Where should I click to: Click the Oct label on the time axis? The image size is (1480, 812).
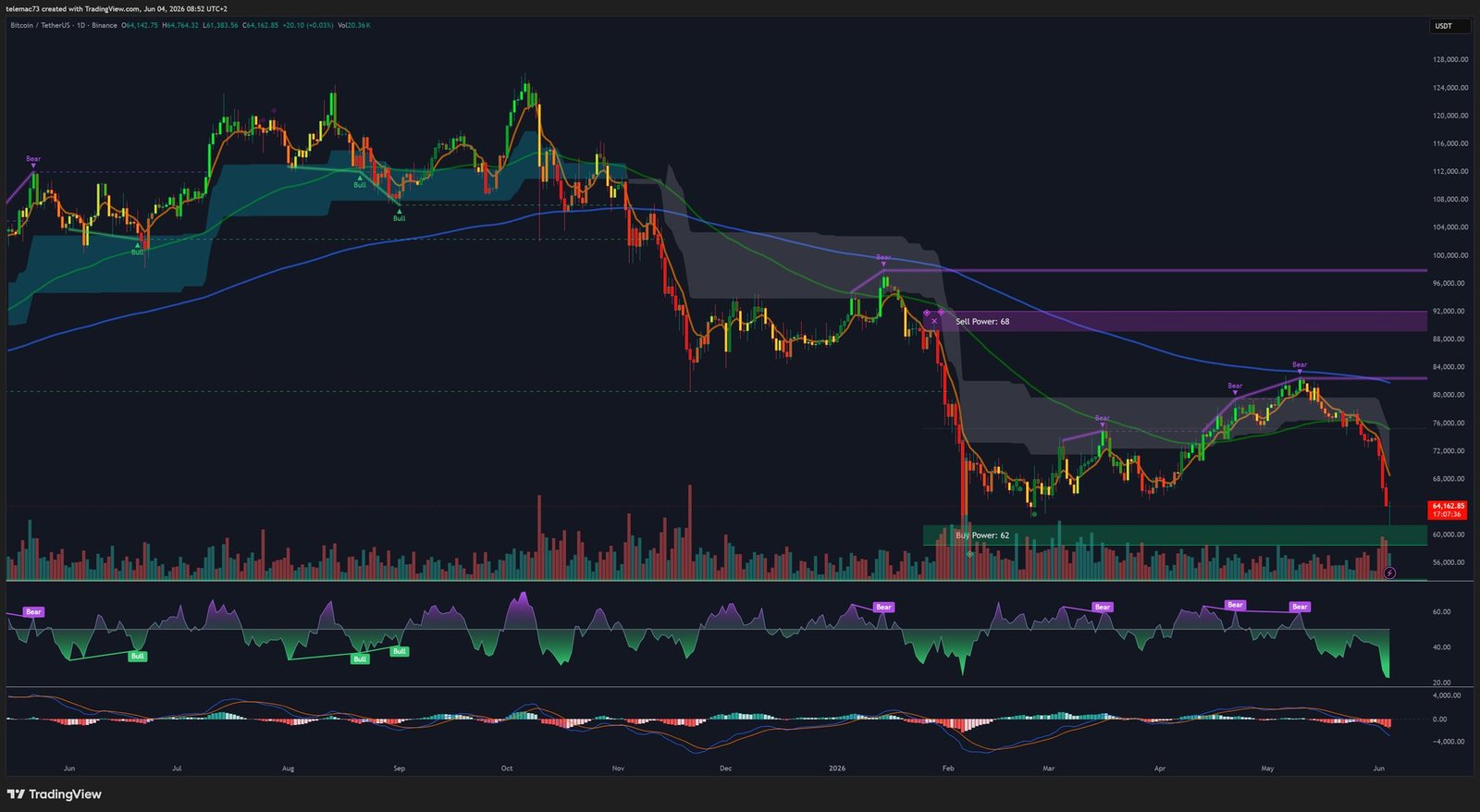pyautogui.click(x=507, y=769)
